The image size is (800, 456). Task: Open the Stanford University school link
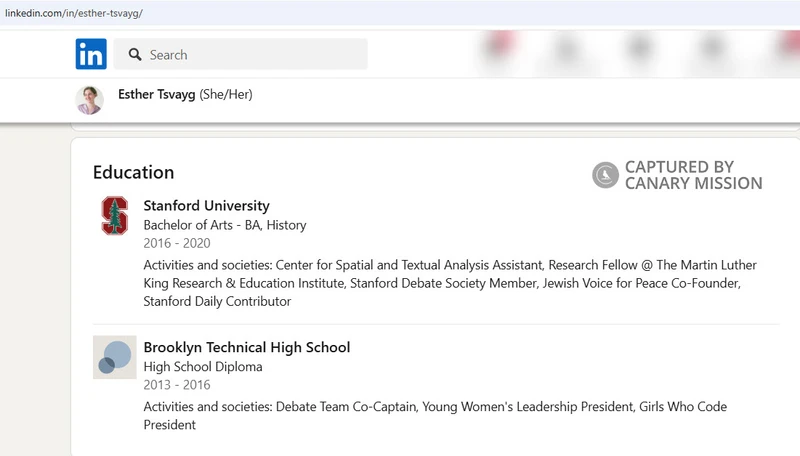point(206,206)
